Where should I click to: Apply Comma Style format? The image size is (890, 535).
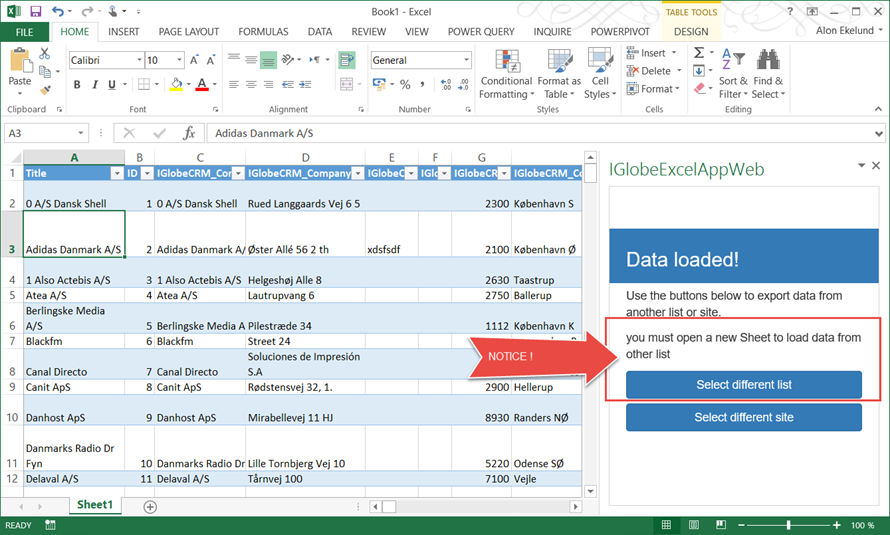tap(422, 85)
